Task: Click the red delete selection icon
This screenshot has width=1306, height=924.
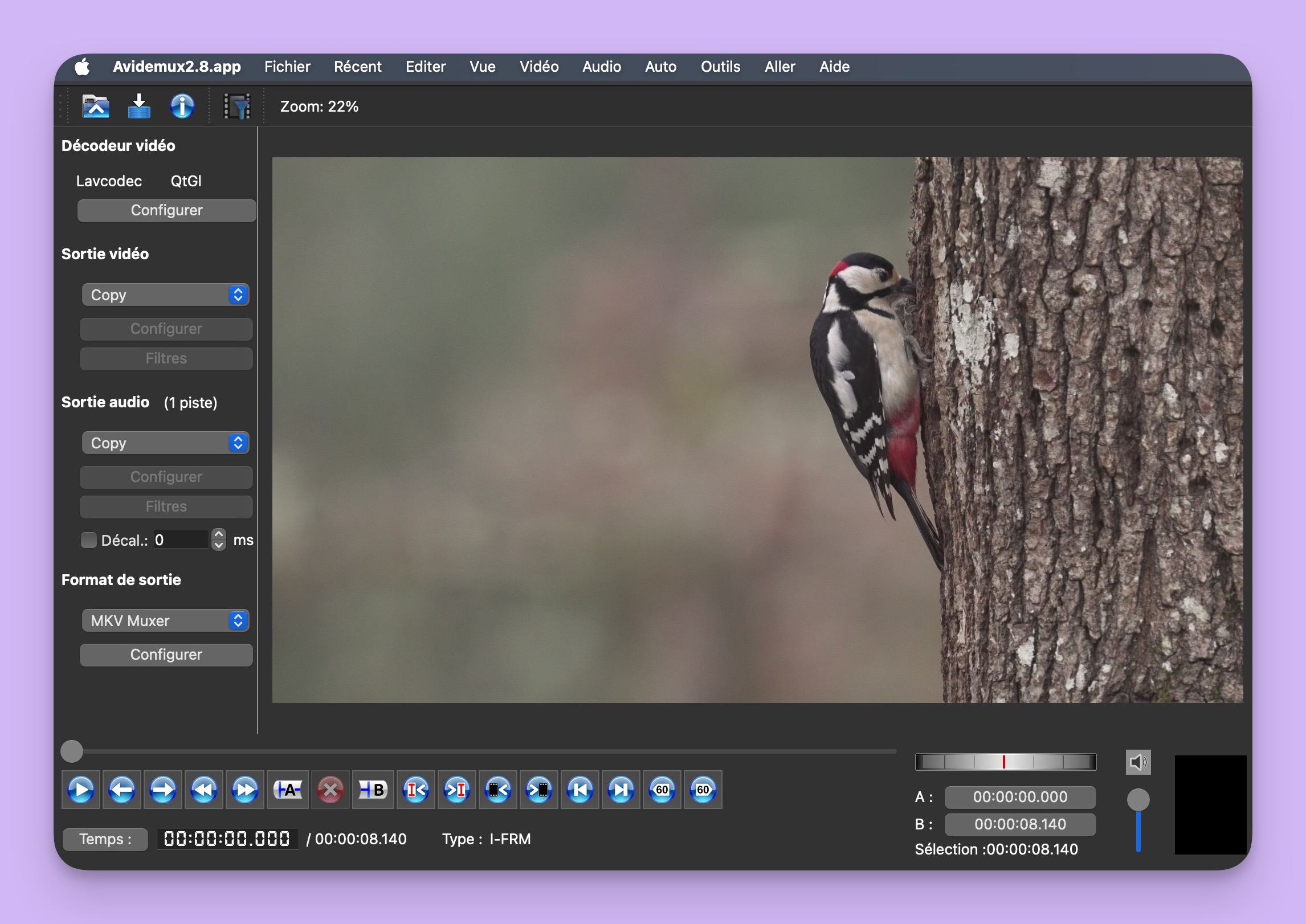Action: tap(330, 790)
